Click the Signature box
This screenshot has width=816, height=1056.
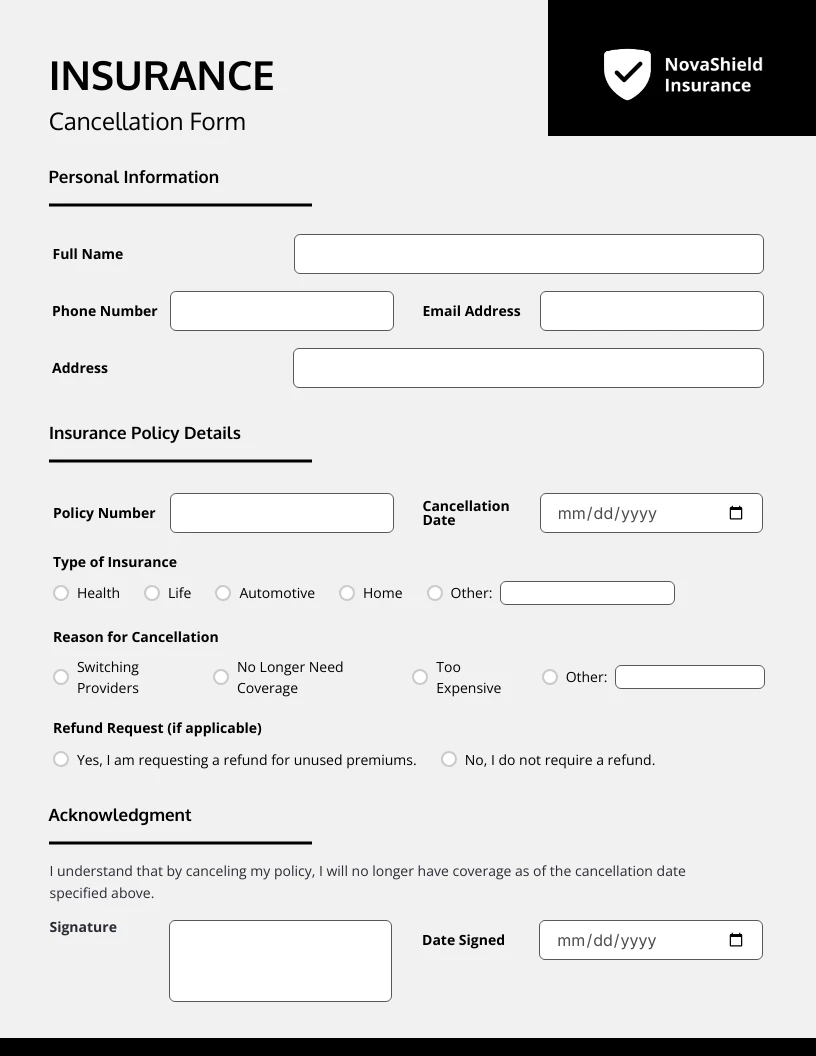point(280,960)
